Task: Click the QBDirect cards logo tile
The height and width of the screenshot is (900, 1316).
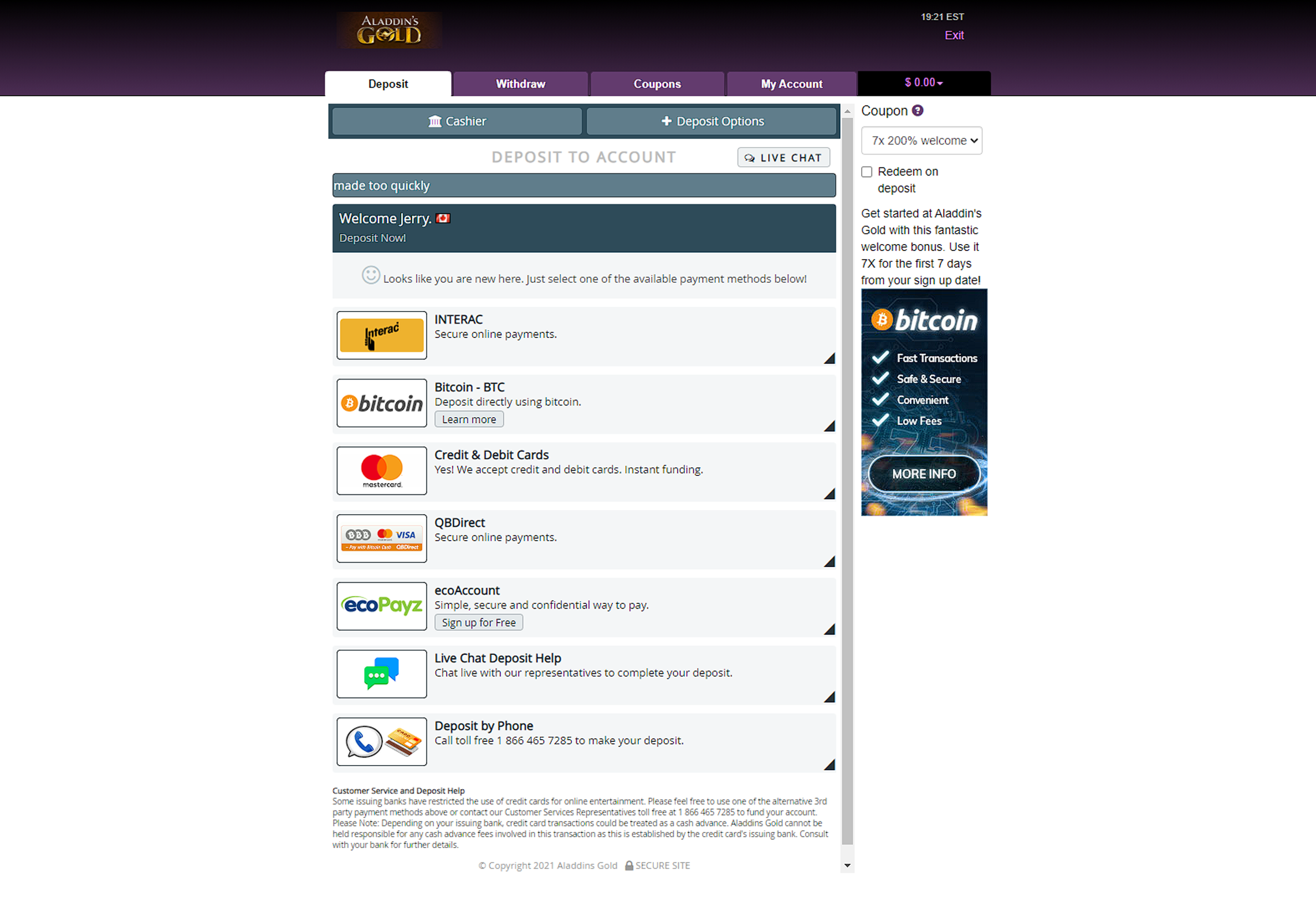Action: (x=382, y=538)
